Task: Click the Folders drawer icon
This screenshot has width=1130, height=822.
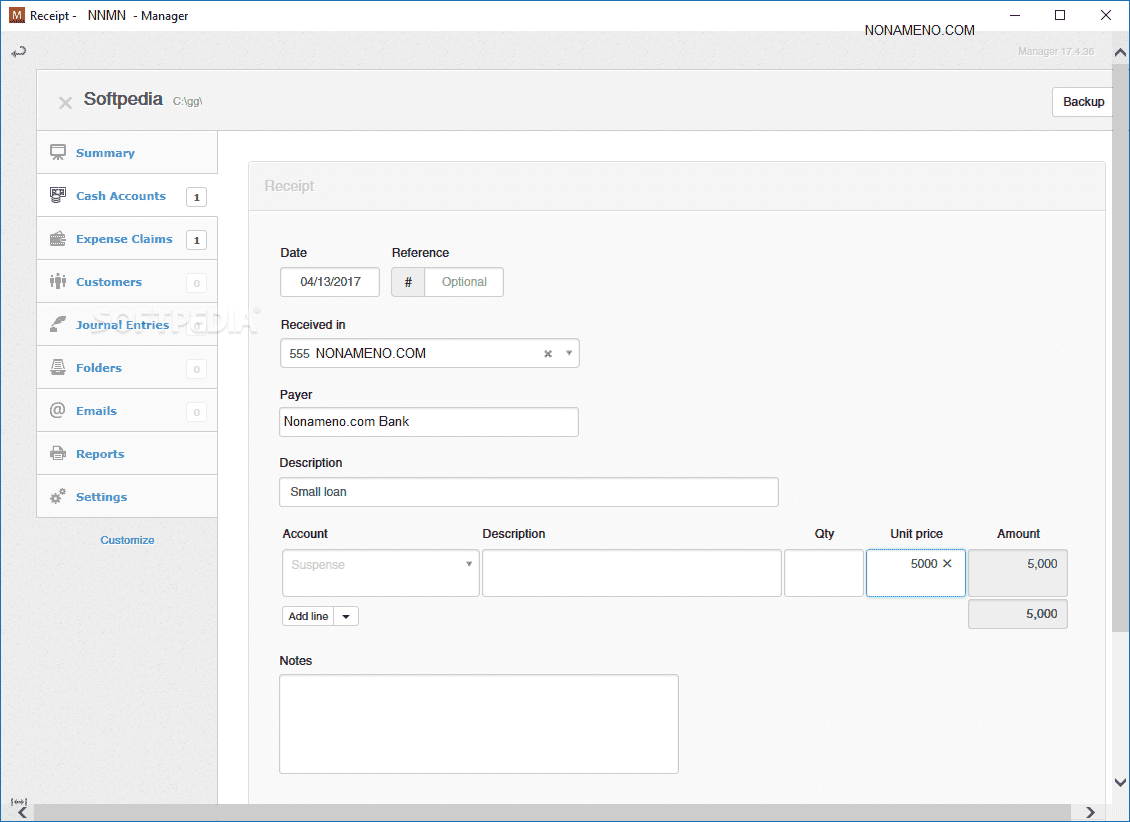Action: (x=58, y=368)
